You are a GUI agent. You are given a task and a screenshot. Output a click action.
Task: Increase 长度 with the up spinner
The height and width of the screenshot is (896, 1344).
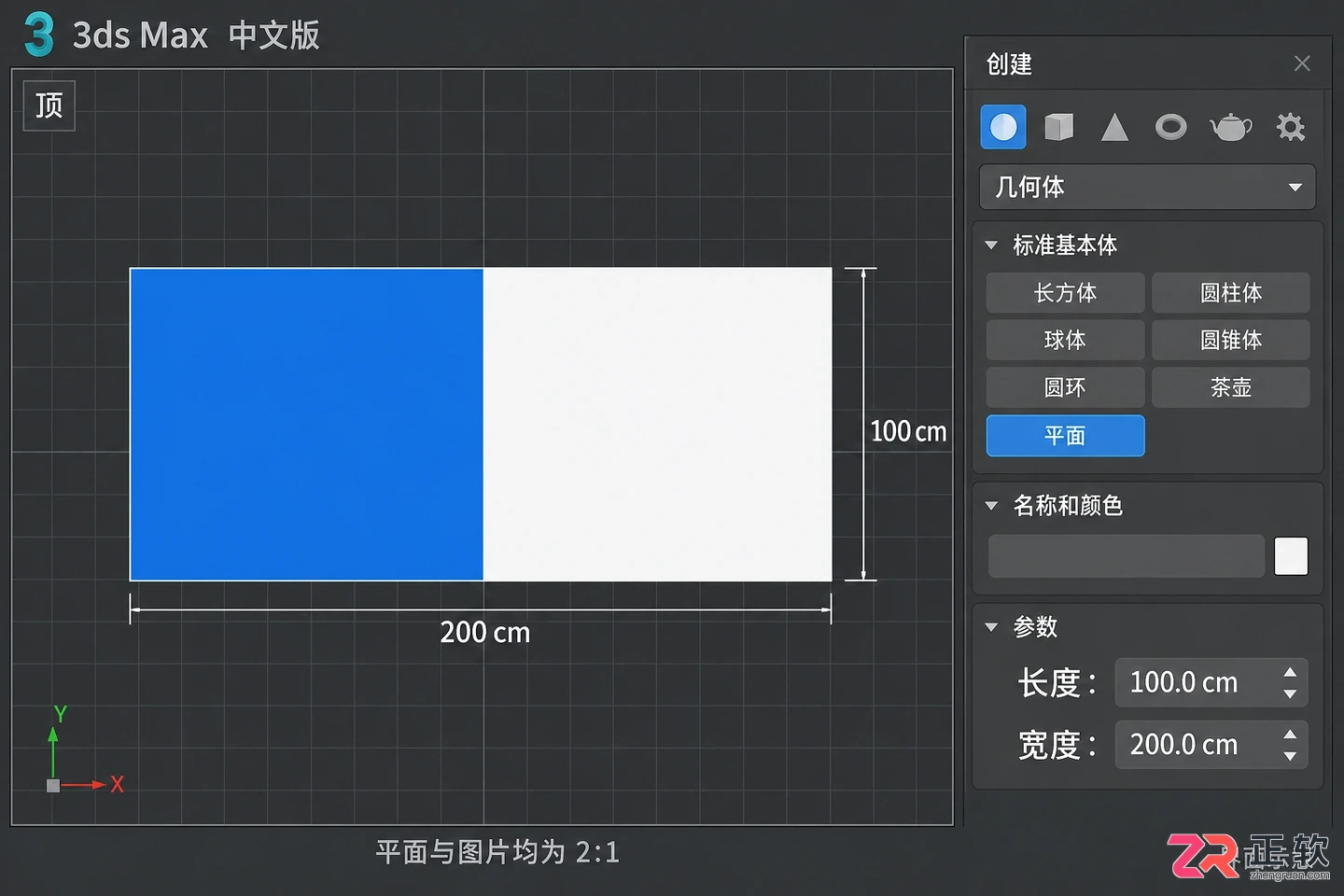coord(1290,672)
